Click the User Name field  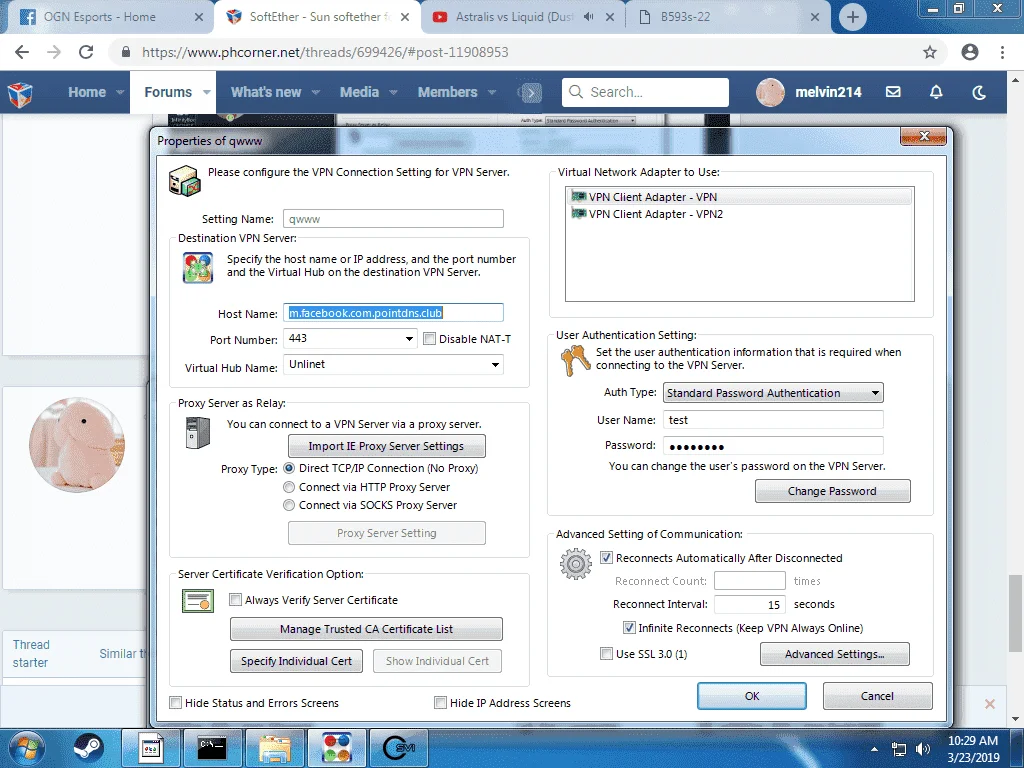point(773,420)
